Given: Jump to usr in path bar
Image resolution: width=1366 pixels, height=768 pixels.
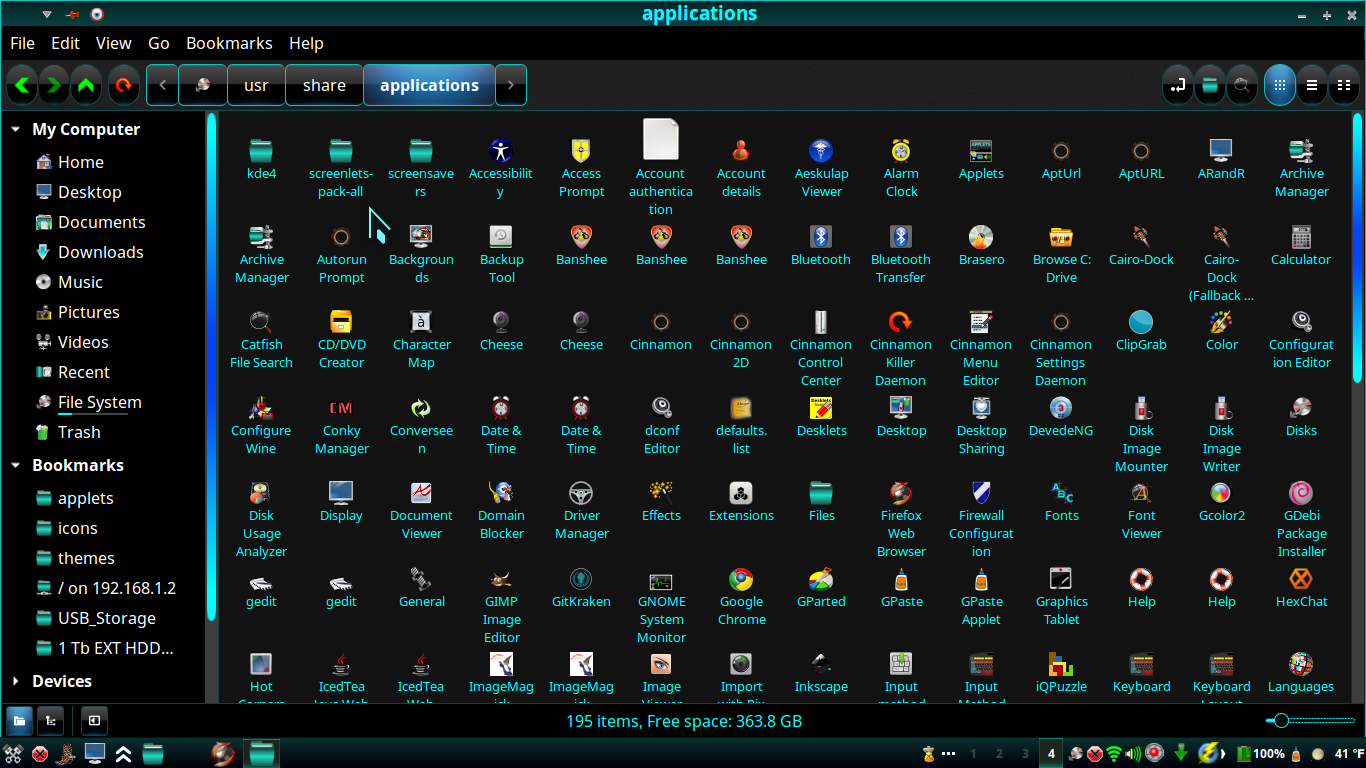Looking at the screenshot, I should 256,85.
